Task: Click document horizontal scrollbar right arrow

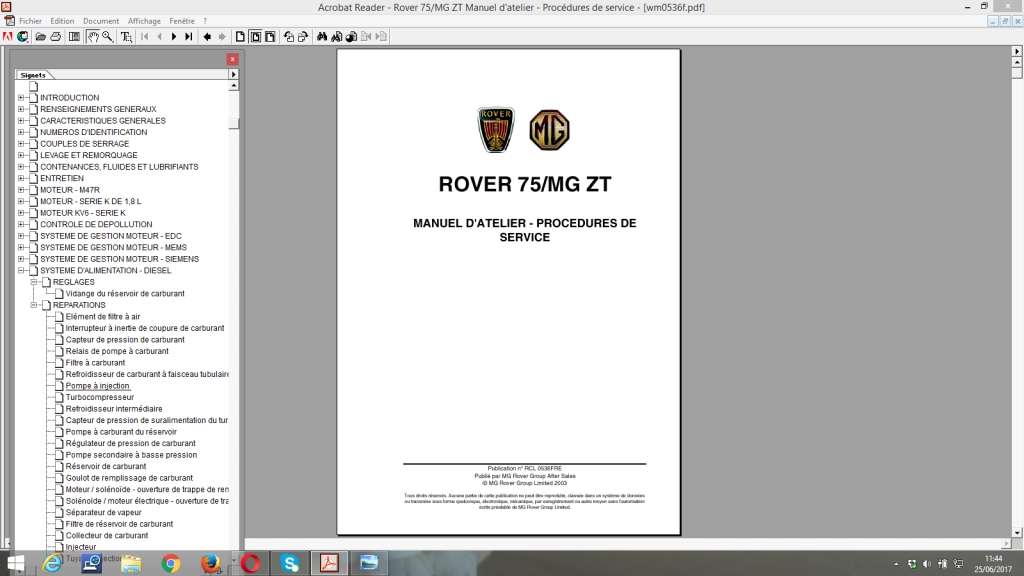Action: pyautogui.click(x=1006, y=543)
